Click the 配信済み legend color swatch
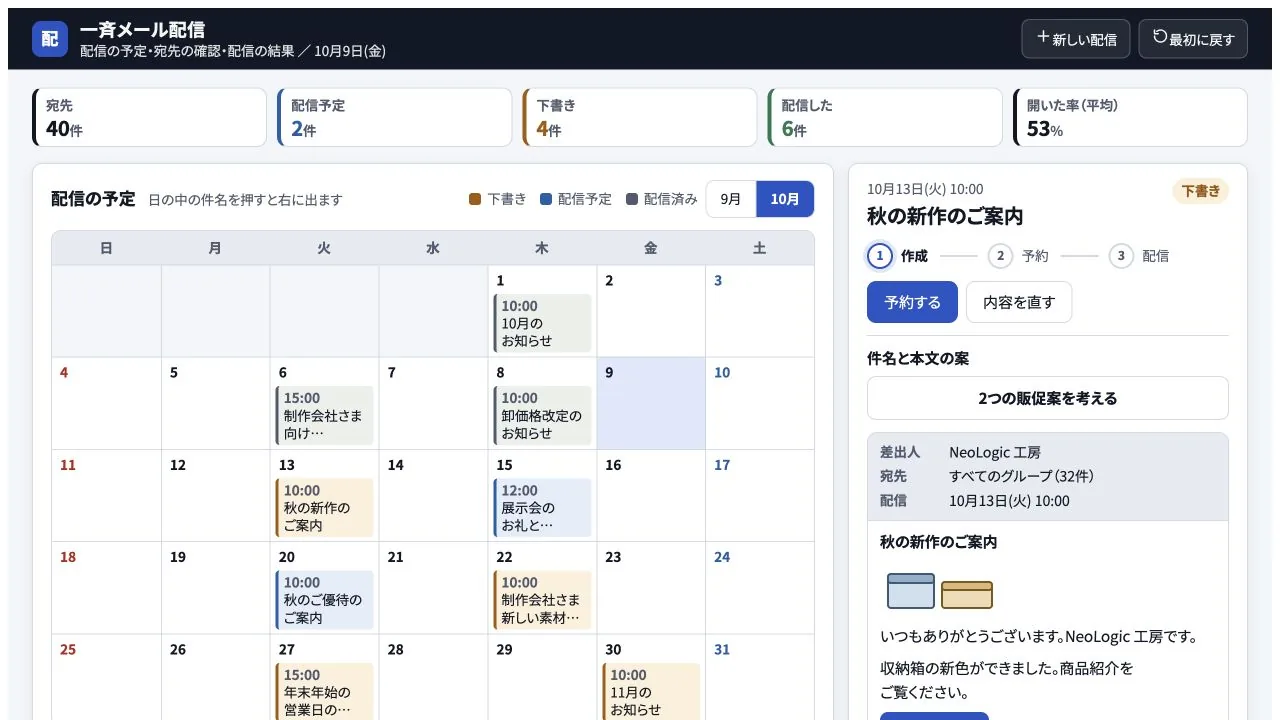 coord(631,199)
